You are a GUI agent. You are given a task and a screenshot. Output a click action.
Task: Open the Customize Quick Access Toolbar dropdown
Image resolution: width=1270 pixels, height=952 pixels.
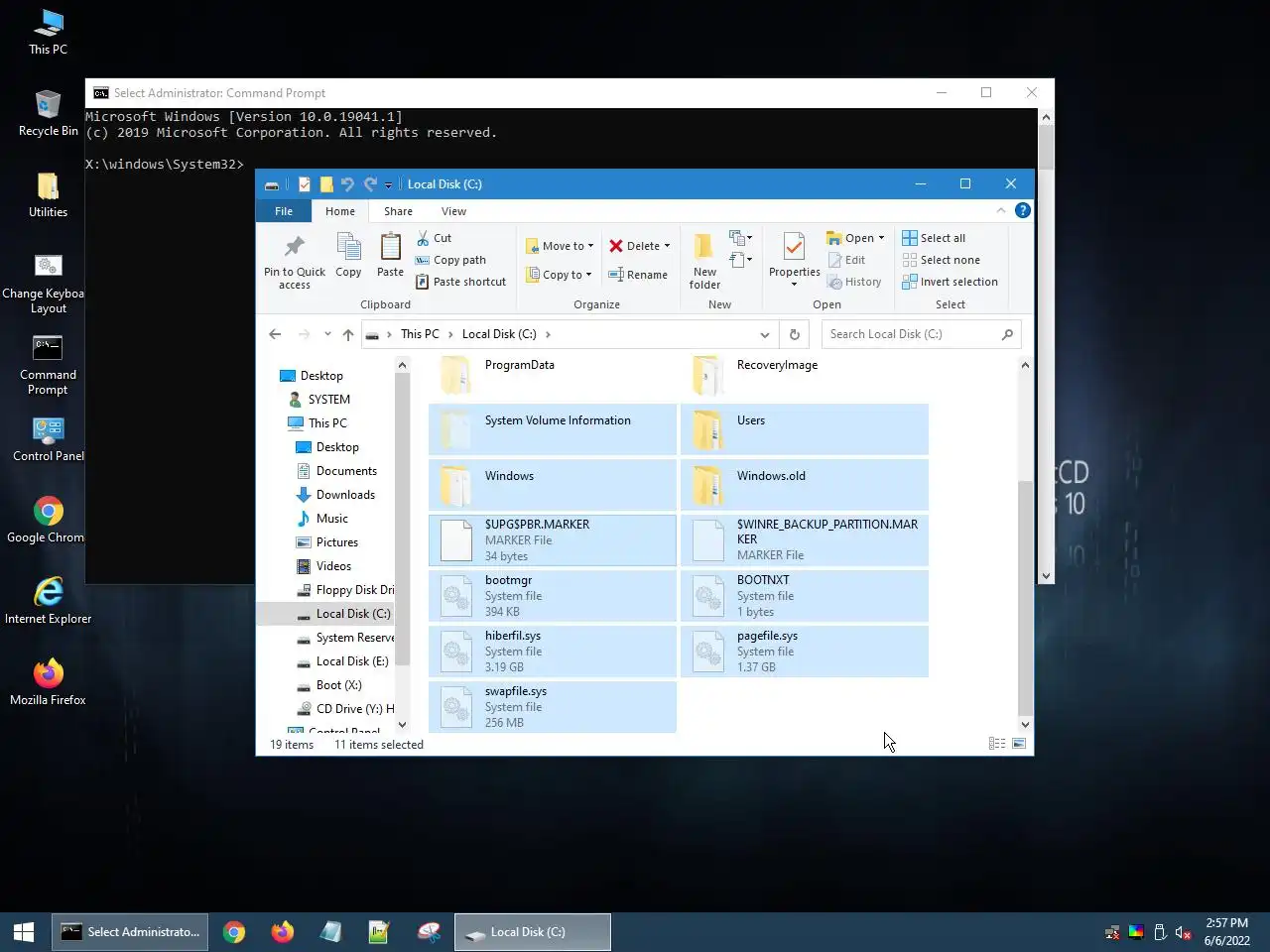point(389,184)
